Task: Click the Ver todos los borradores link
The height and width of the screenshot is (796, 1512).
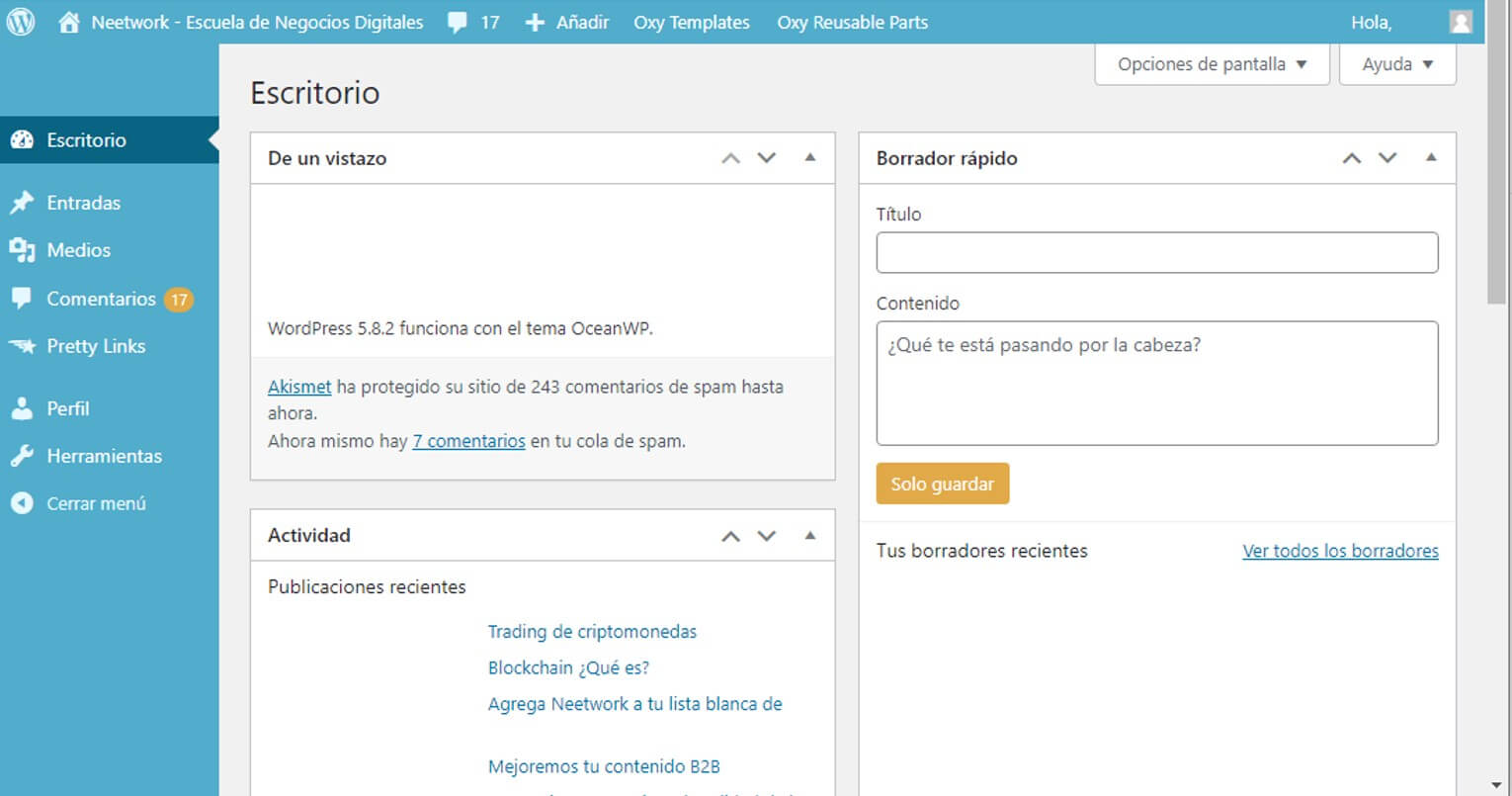Action: tap(1340, 551)
